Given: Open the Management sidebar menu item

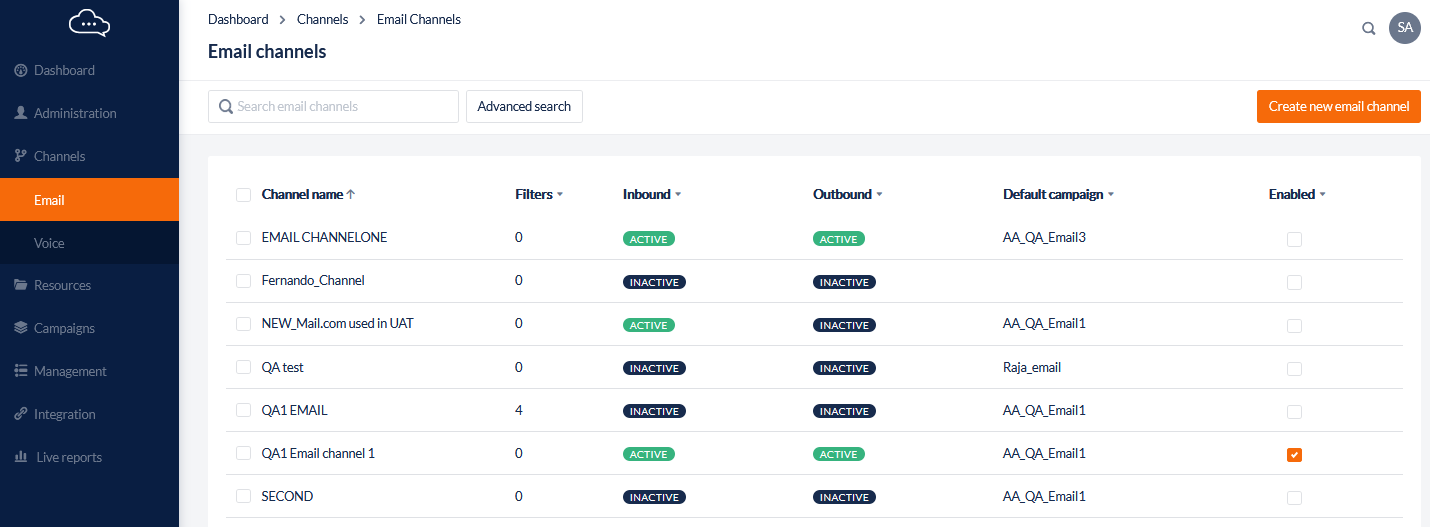Looking at the screenshot, I should click(x=70, y=371).
